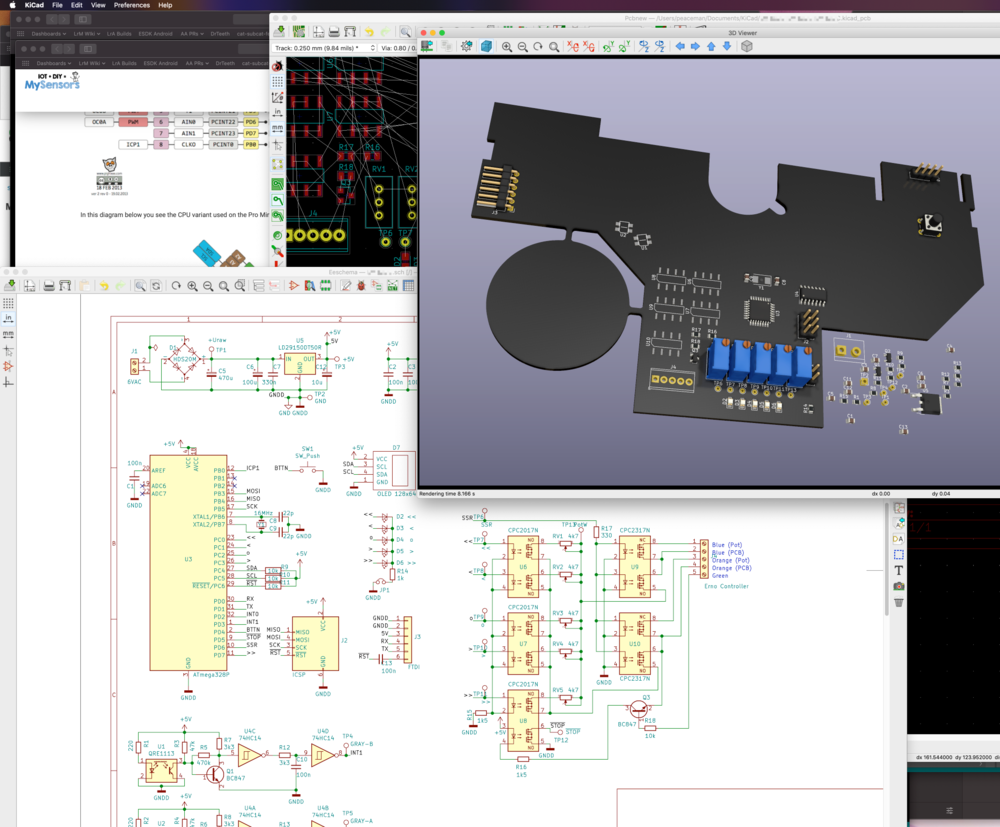Image resolution: width=1000 pixels, height=827 pixels.
Task: Open 3D Viewer render options gear
Action: coord(466,46)
